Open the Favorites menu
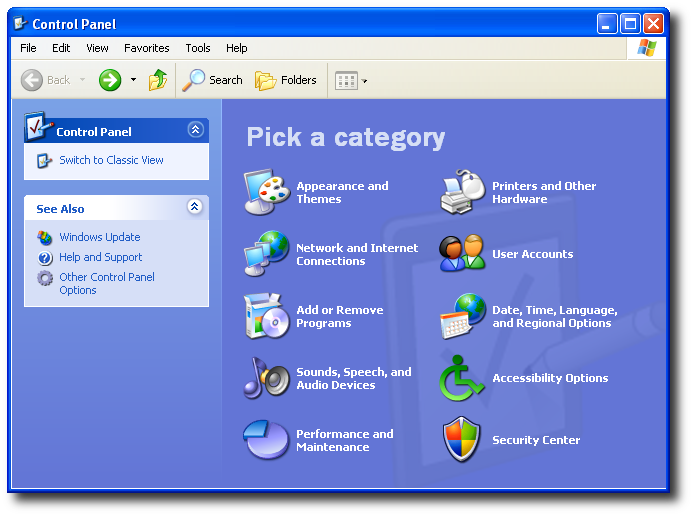 tap(146, 48)
